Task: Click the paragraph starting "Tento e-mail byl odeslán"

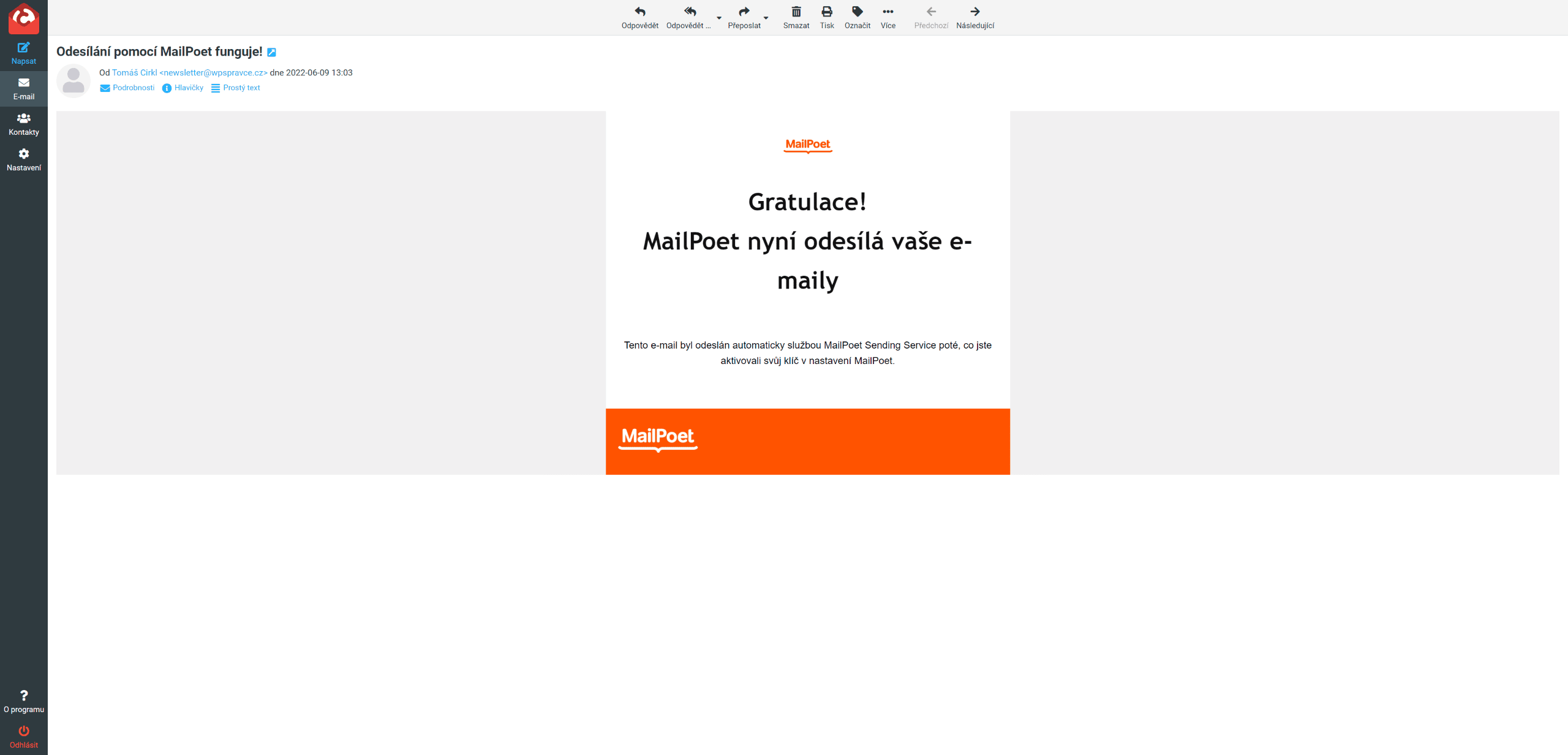Action: tap(807, 353)
